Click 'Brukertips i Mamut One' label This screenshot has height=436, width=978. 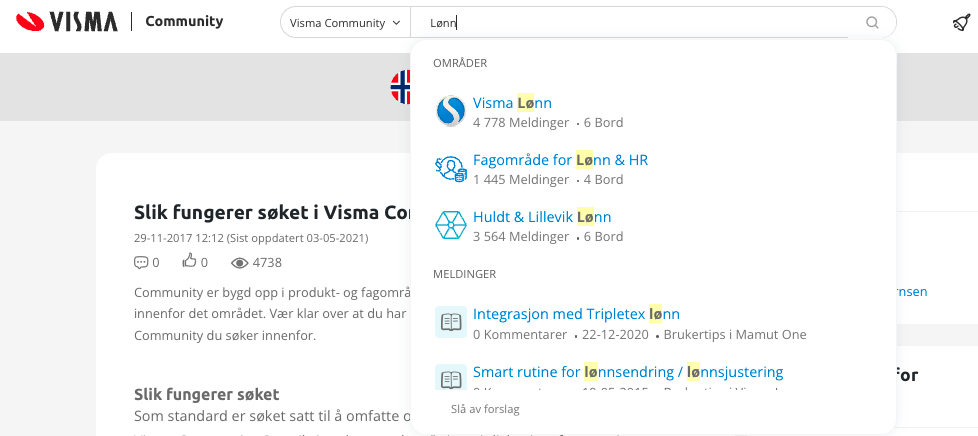(735, 334)
